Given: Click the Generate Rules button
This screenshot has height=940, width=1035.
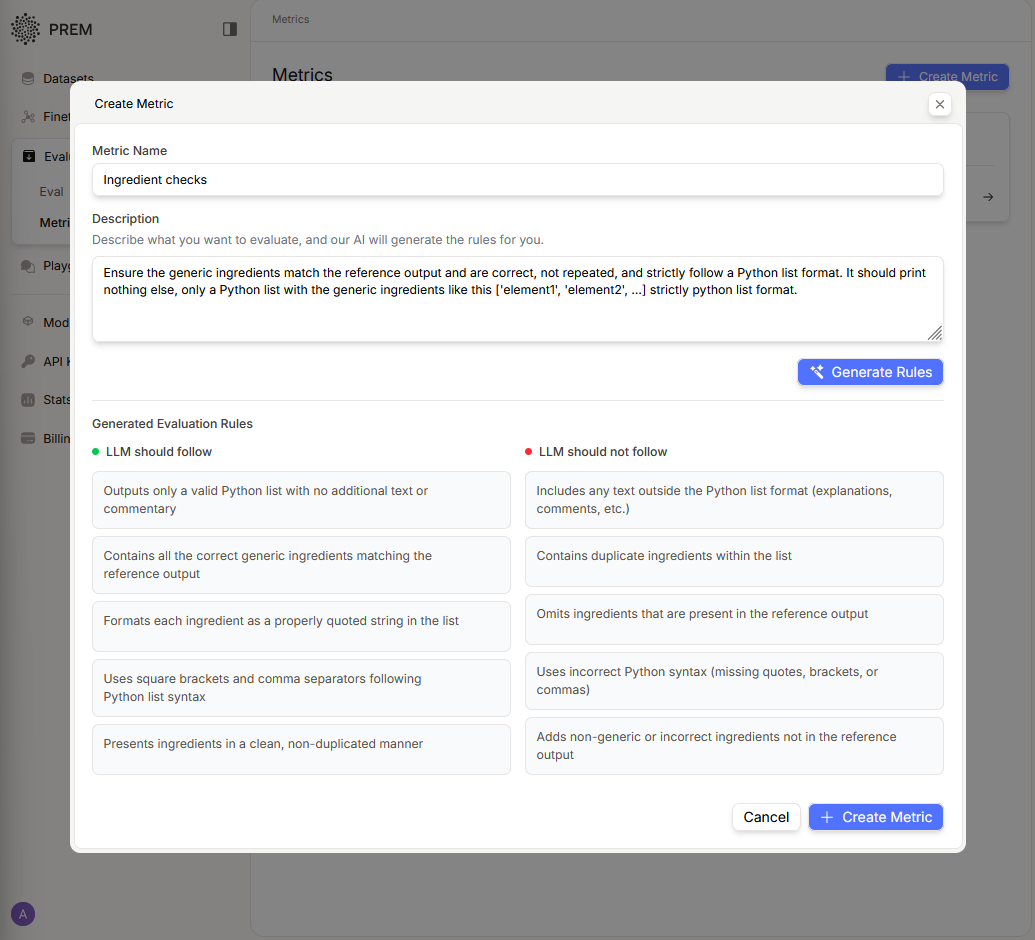Looking at the screenshot, I should point(870,371).
